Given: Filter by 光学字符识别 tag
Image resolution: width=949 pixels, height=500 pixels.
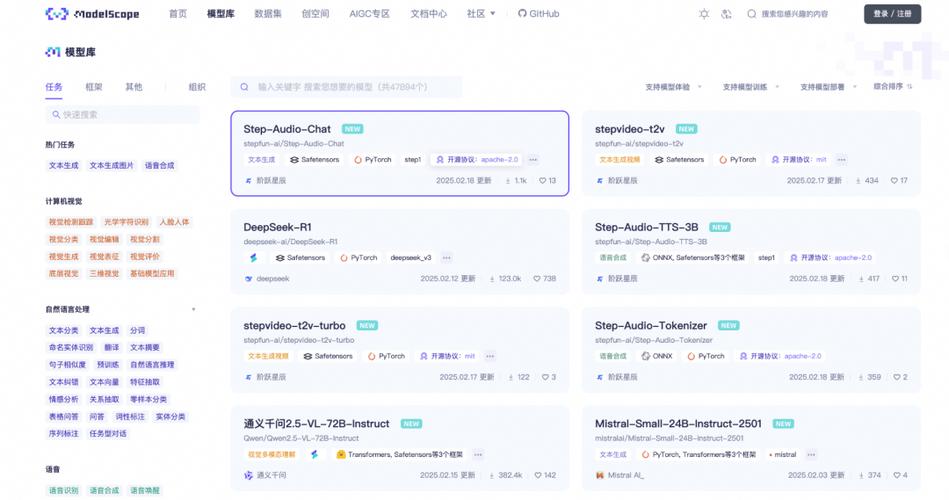Looking at the screenshot, I should [x=126, y=222].
